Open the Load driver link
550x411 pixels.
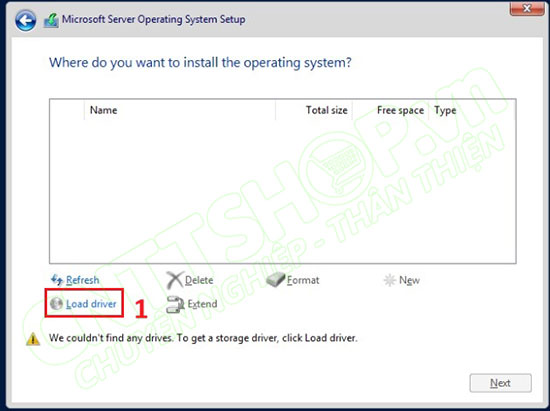(x=91, y=304)
